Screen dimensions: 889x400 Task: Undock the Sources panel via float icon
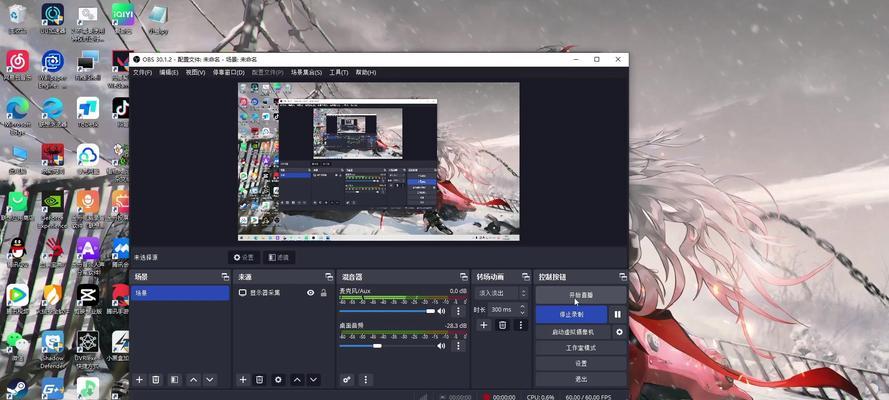pyautogui.click(x=329, y=277)
